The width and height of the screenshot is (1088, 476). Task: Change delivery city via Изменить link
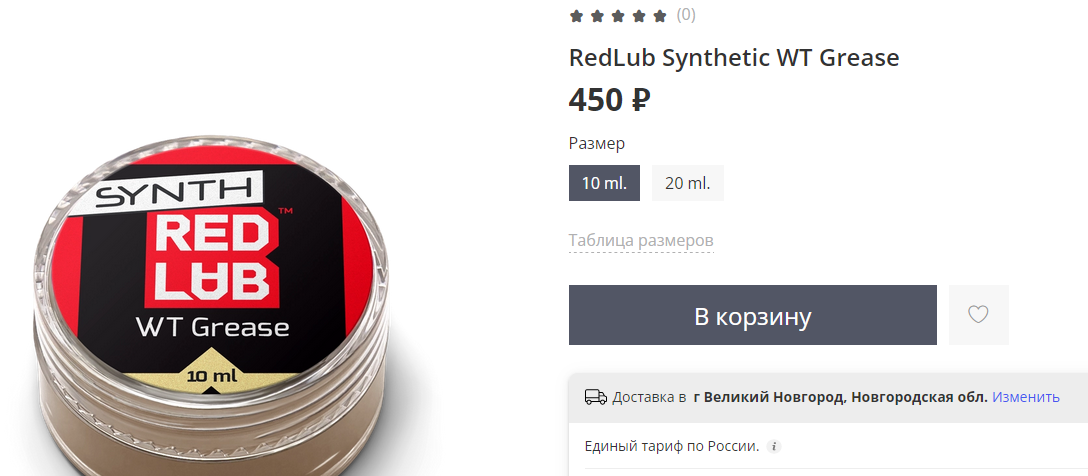pyautogui.click(x=1026, y=397)
